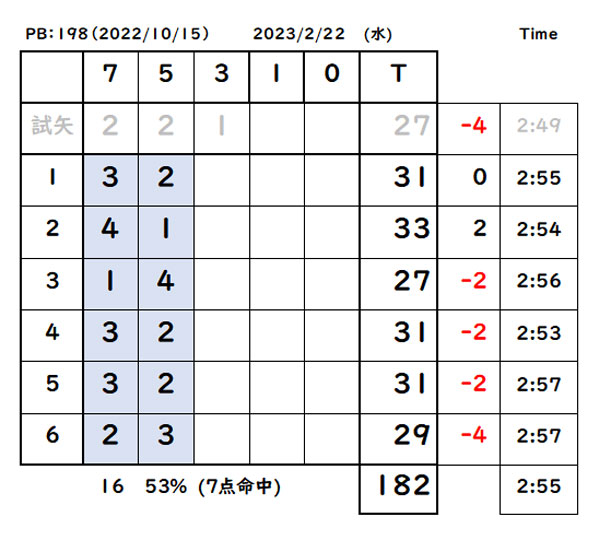Click the red -4 difference in 試矢 row
This screenshot has height=540, width=599.
pos(473,125)
